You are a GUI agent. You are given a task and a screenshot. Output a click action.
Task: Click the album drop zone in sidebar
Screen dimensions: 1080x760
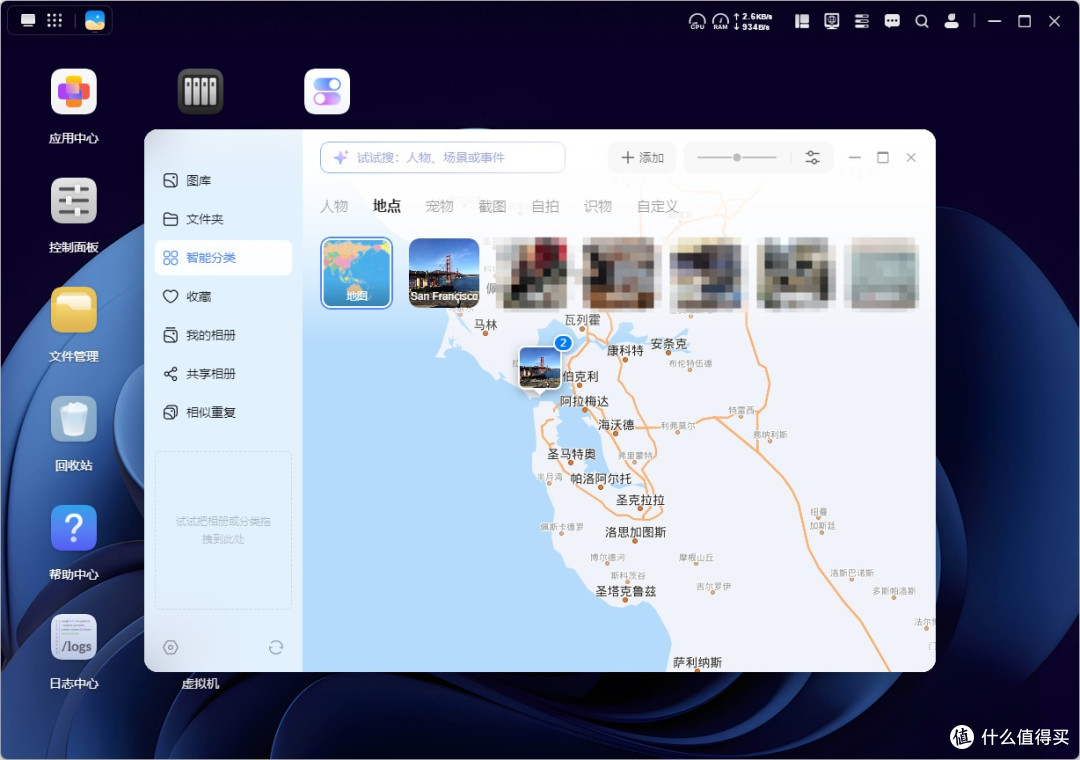(x=223, y=530)
